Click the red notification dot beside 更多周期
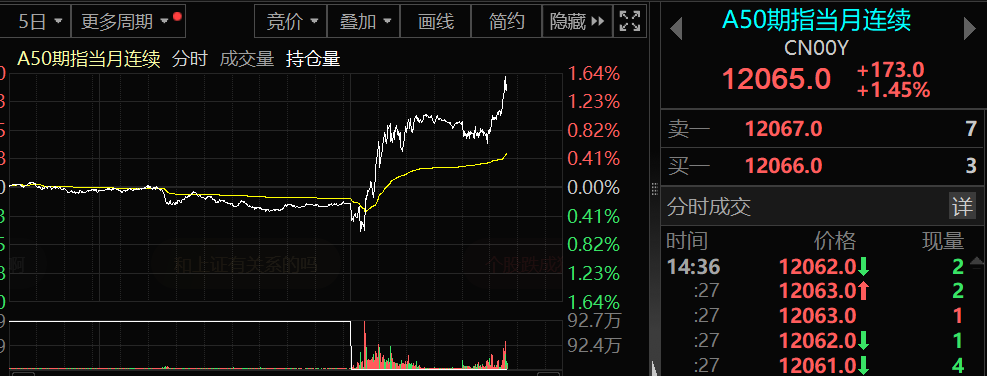 click(x=177, y=15)
